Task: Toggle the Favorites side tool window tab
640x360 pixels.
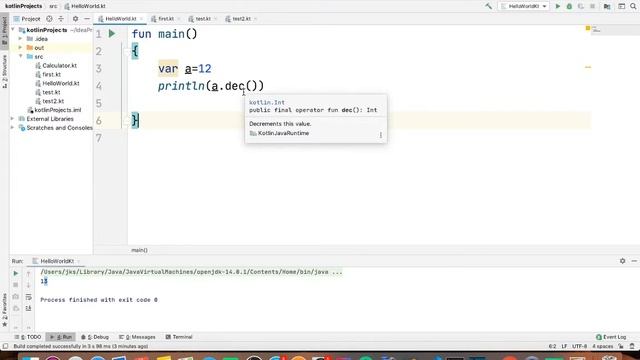Action: (4, 309)
